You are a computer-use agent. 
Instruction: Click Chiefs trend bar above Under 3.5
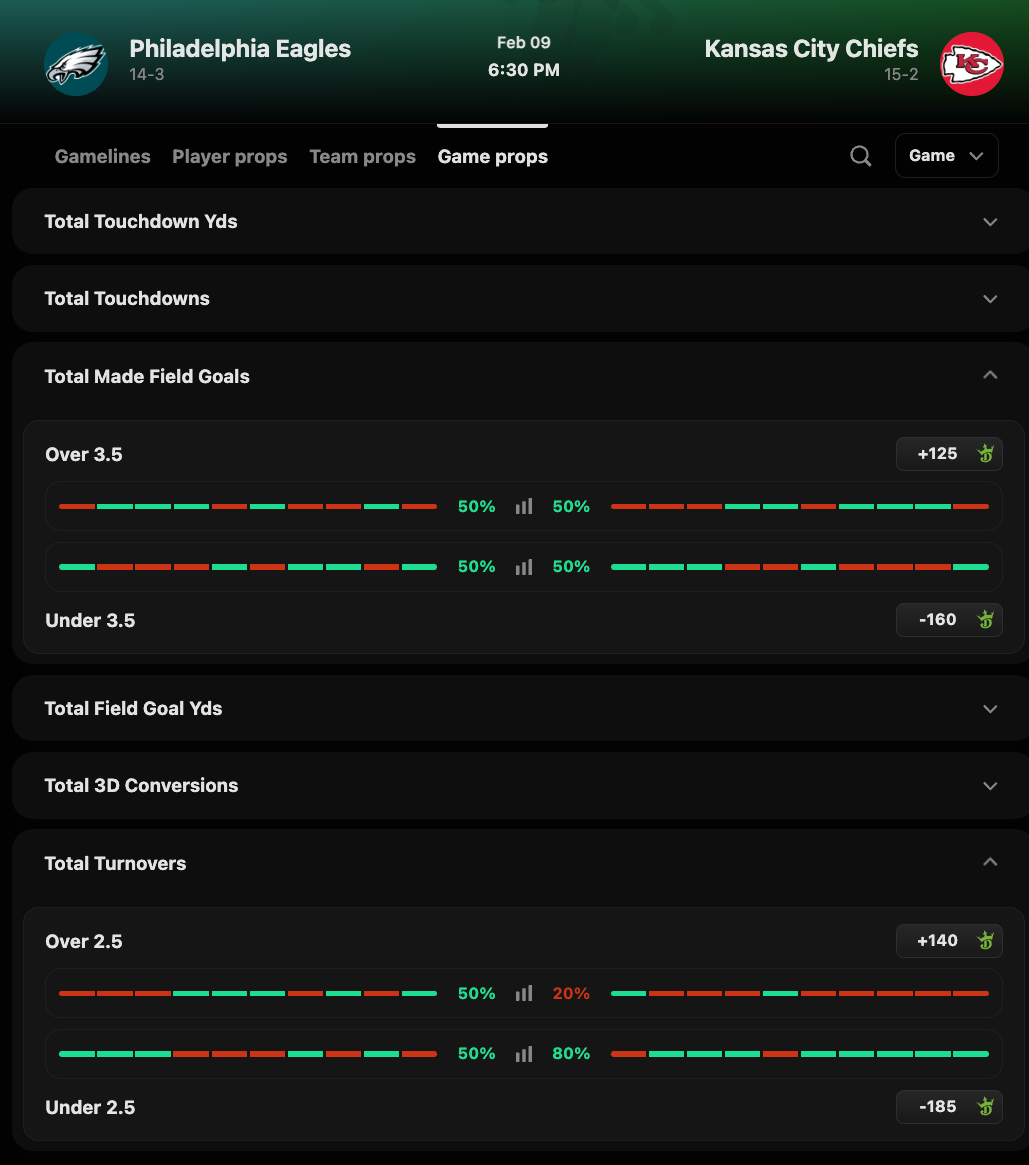[799, 567]
